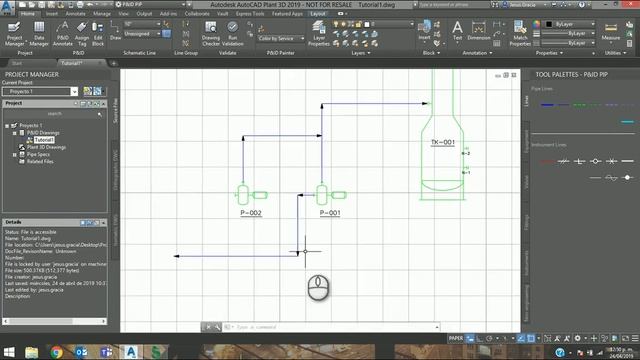Open the AutoCAD application menu button
Screen dimensions: 640x360
(x=7, y=7)
